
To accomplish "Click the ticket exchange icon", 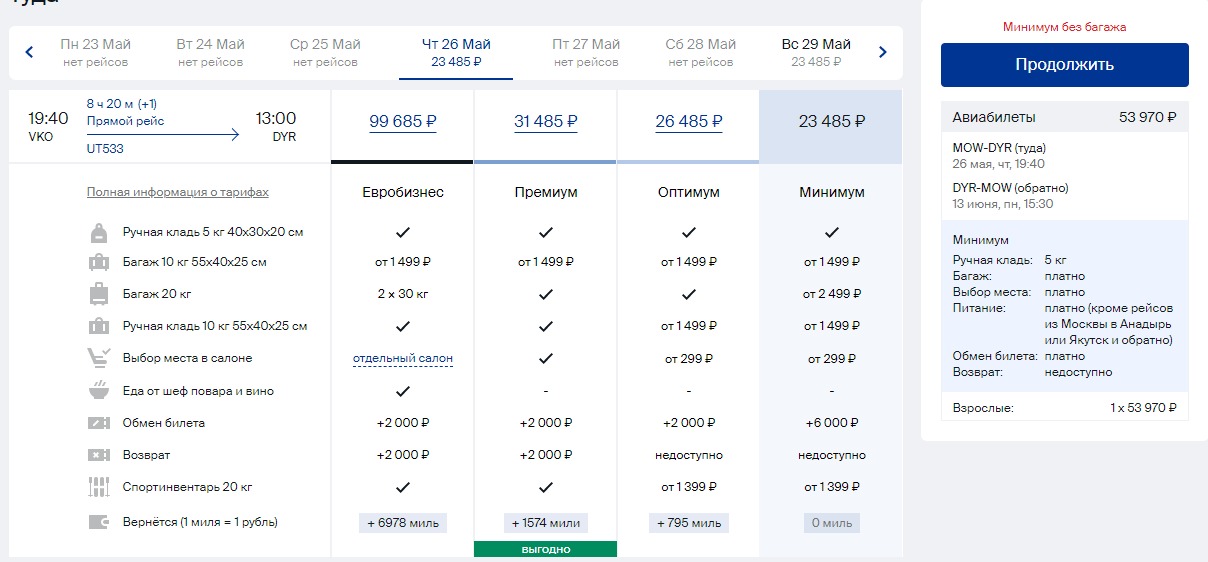I will tap(99, 423).
